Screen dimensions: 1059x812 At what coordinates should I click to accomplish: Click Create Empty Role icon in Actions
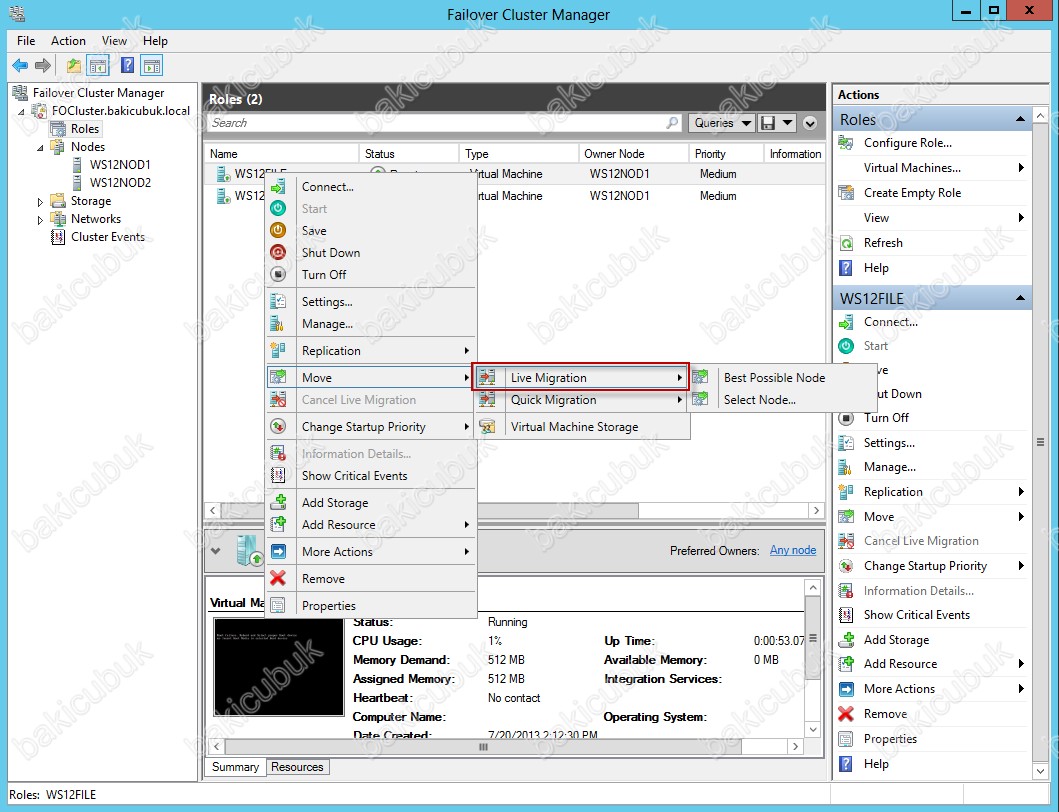pos(846,193)
